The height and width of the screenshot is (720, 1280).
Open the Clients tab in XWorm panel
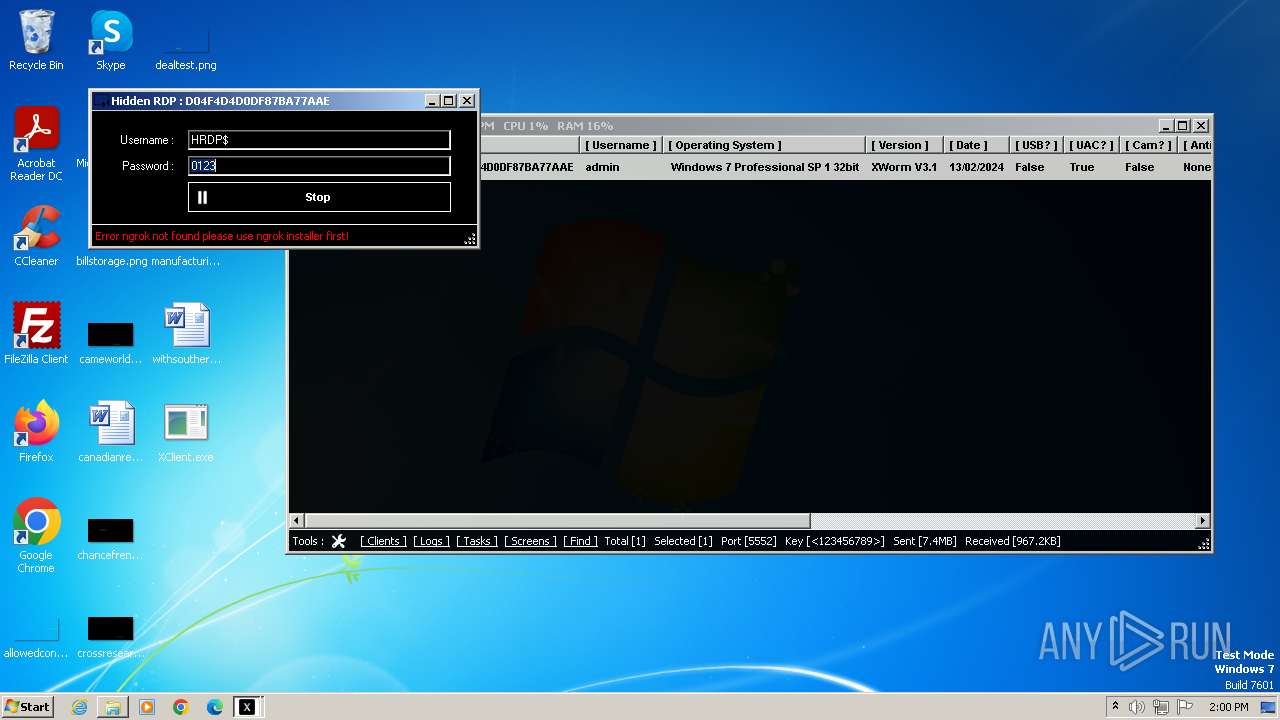(383, 541)
